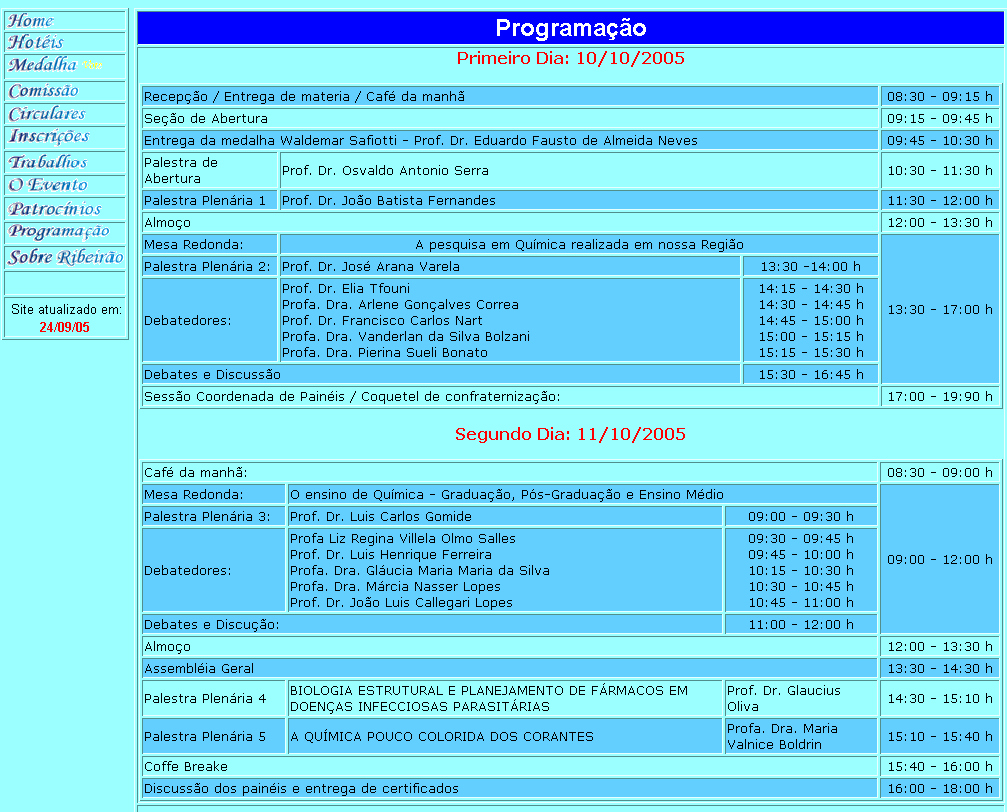Open the Circulares page
The image size is (1007, 812).
(47, 114)
